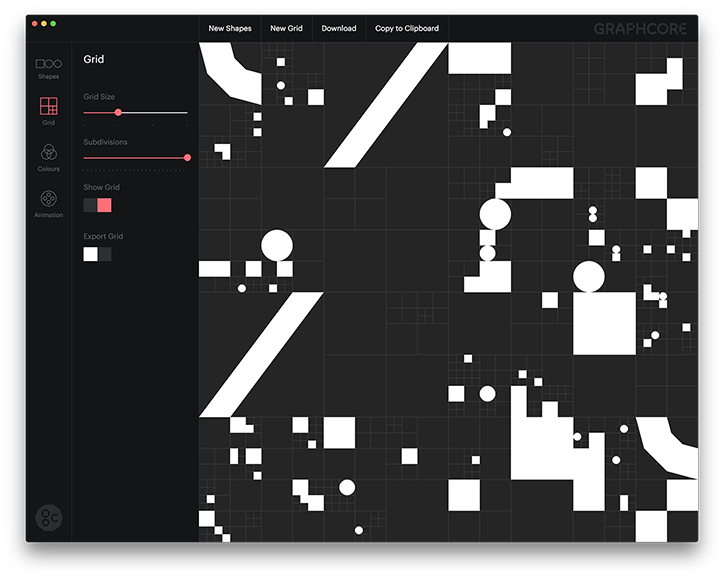Close the window with the red button

[33, 22]
